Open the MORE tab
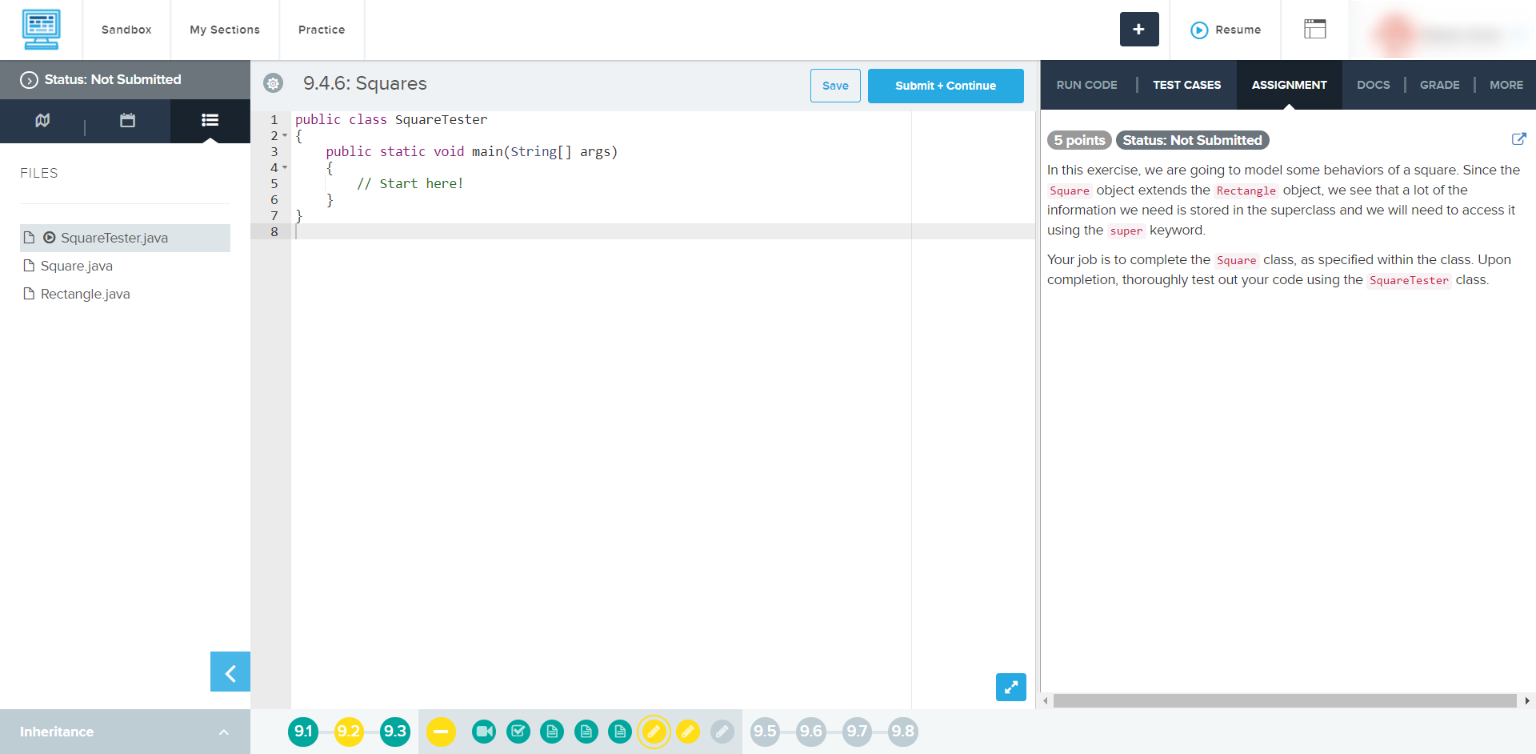 (x=1506, y=85)
